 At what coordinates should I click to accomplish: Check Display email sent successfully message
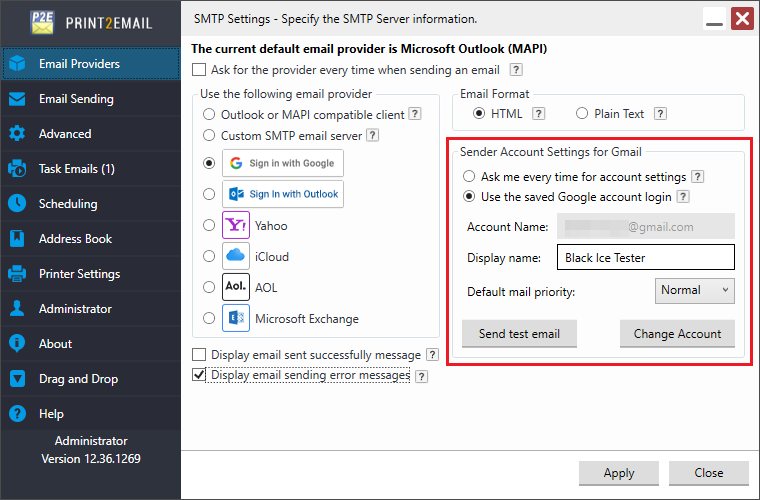coord(198,355)
